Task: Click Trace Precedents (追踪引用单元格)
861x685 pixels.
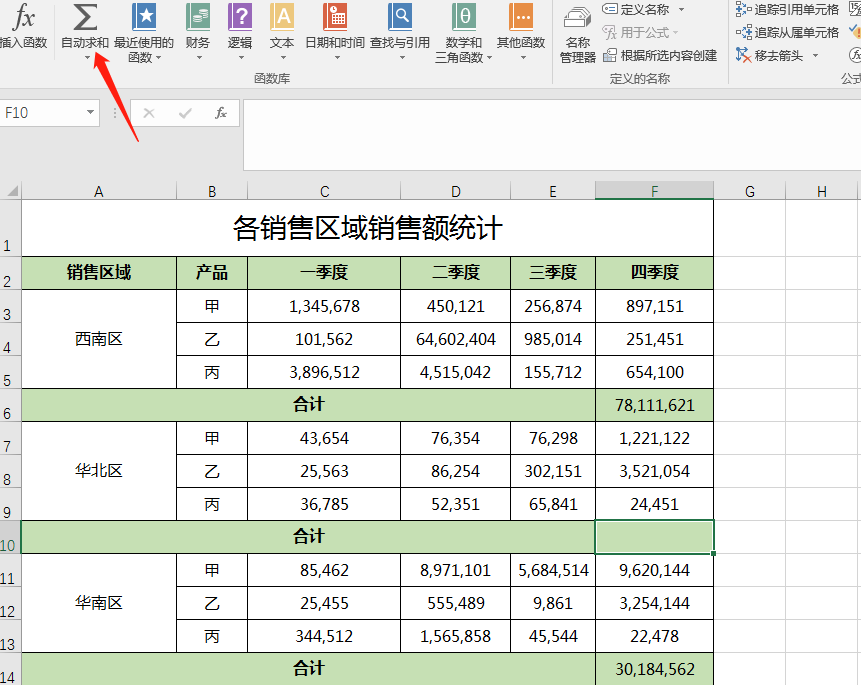Action: pos(787,9)
